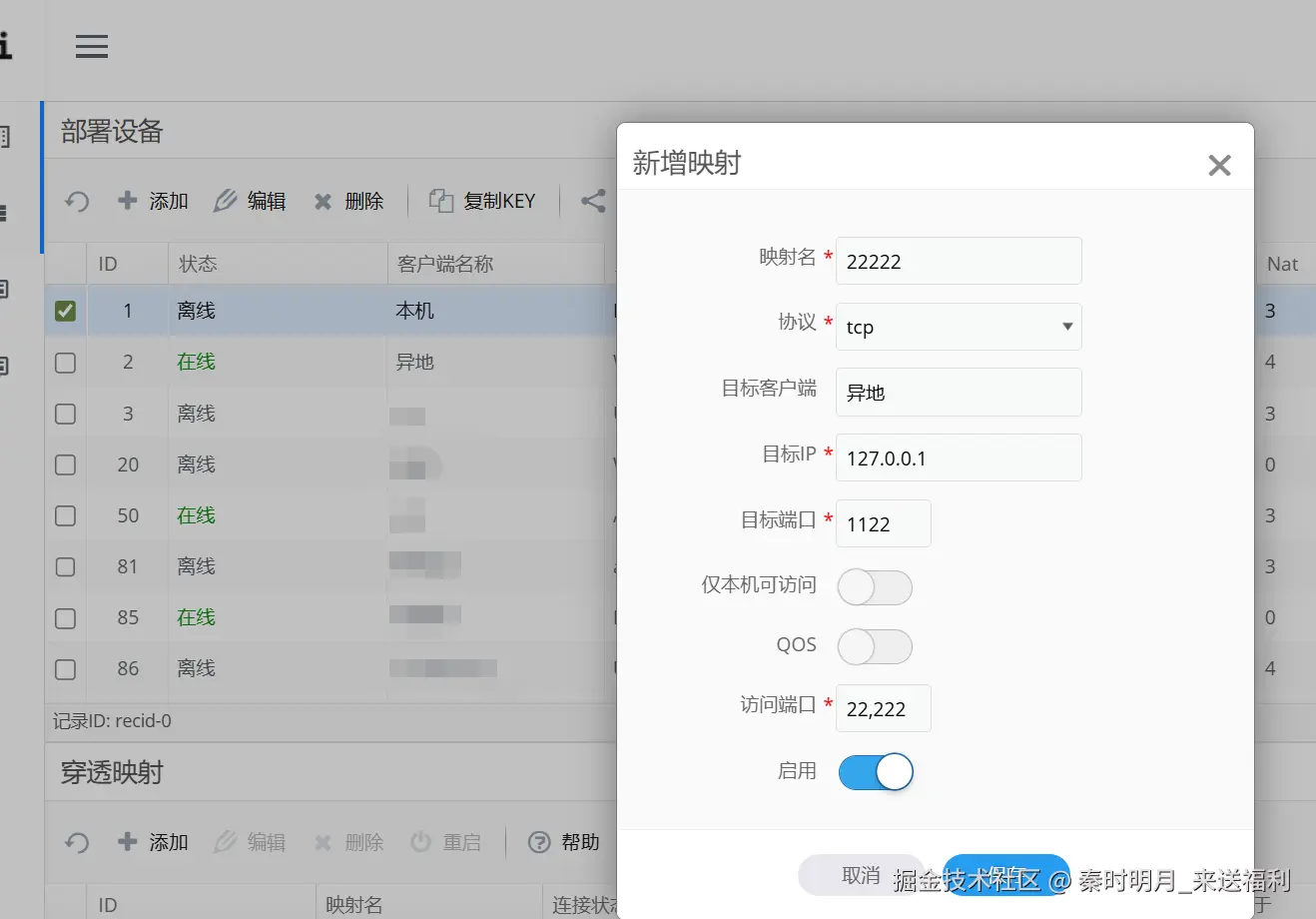1316x919 pixels.
Task: Close the 新增映射 dialog
Action: (1219, 165)
